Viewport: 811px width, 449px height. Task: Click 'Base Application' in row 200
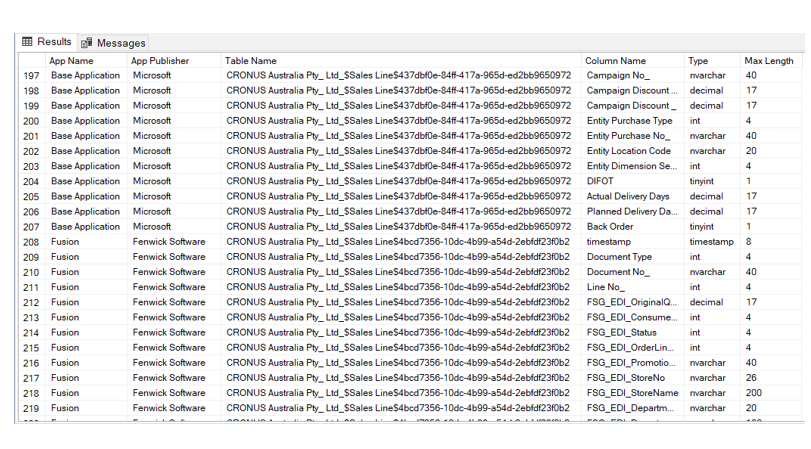point(85,121)
